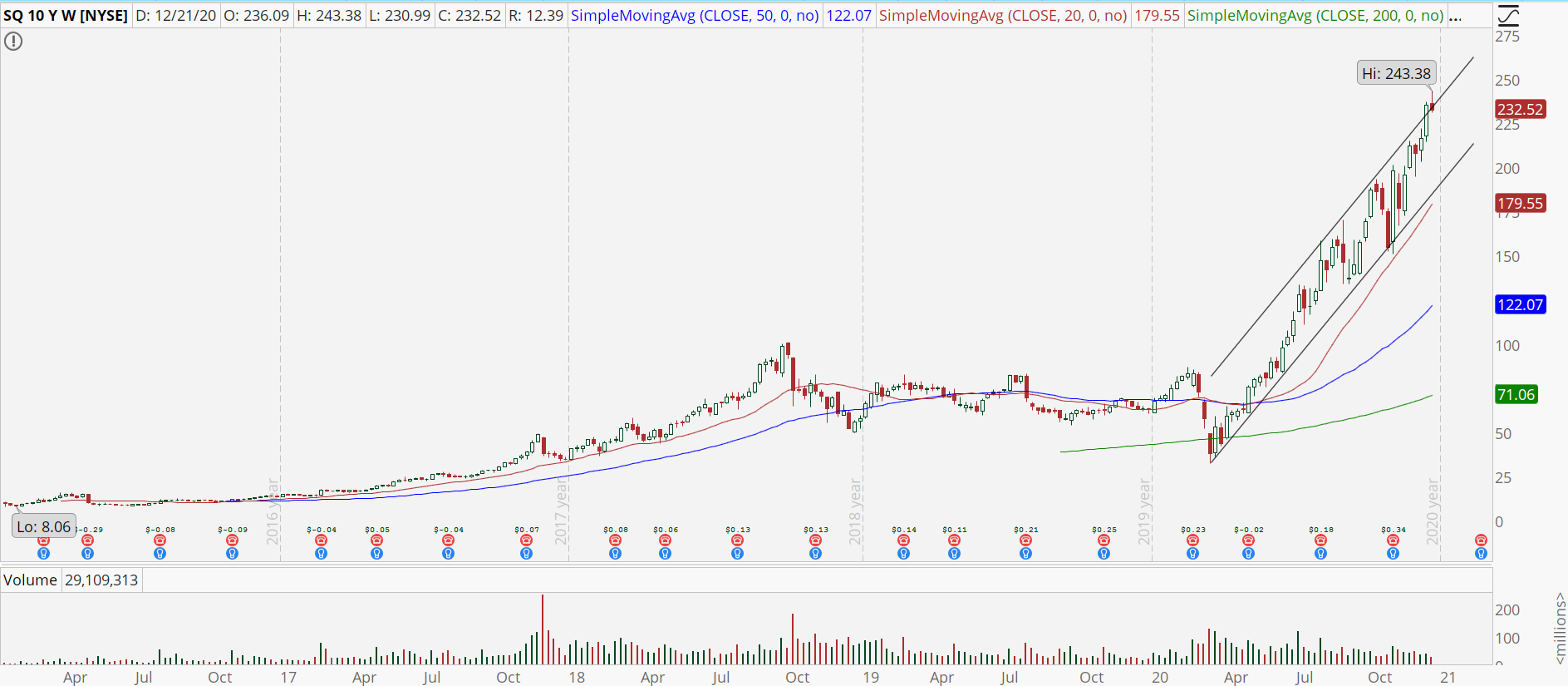
Task: Open the blue lightbulb icon under $-0.09
Action: (x=232, y=554)
